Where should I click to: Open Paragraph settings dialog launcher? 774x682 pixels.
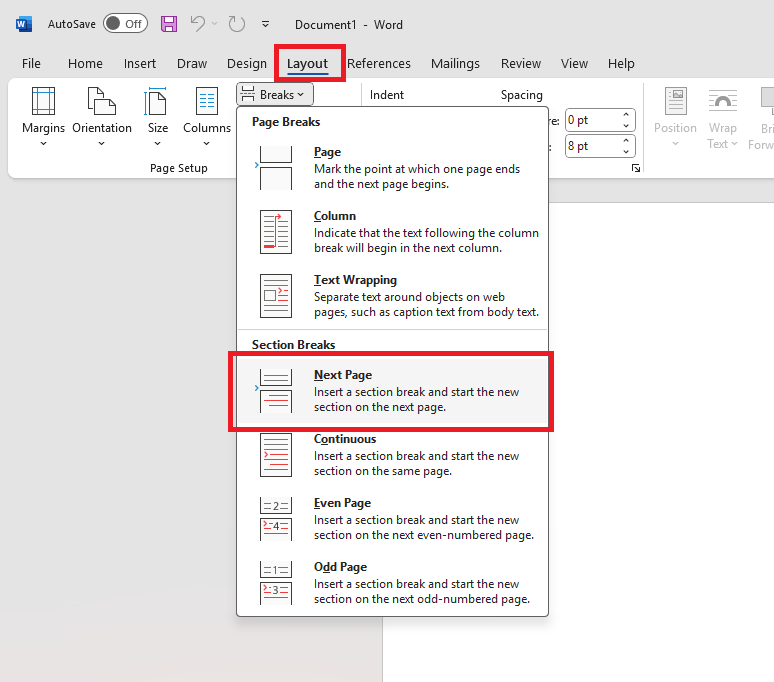pos(635,170)
